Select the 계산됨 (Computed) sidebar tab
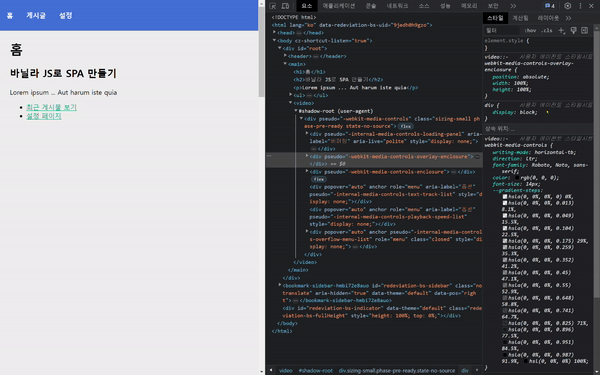This screenshot has width=600, height=375. pos(520,18)
